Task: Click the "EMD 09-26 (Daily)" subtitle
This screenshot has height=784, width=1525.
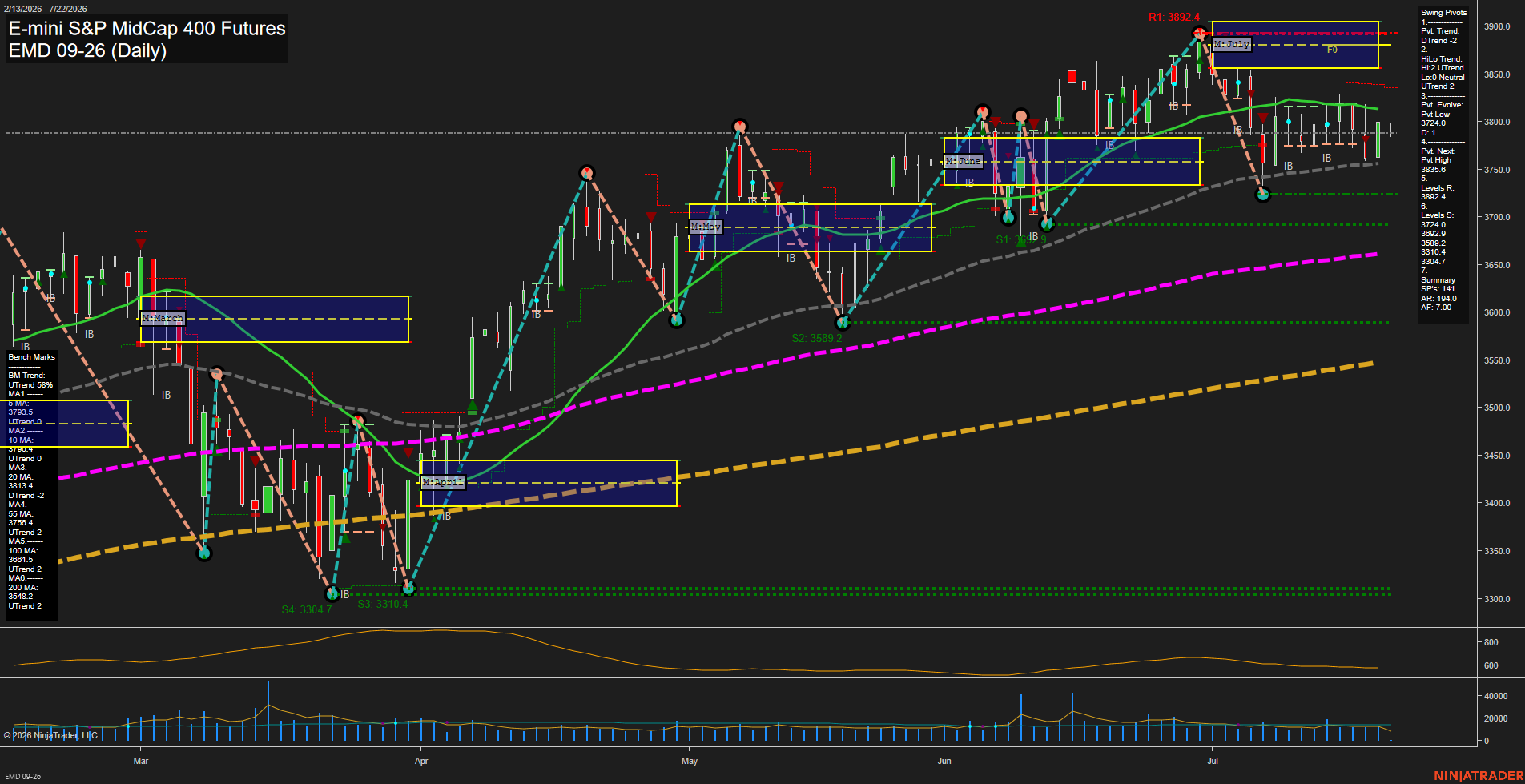Action: click(x=87, y=50)
